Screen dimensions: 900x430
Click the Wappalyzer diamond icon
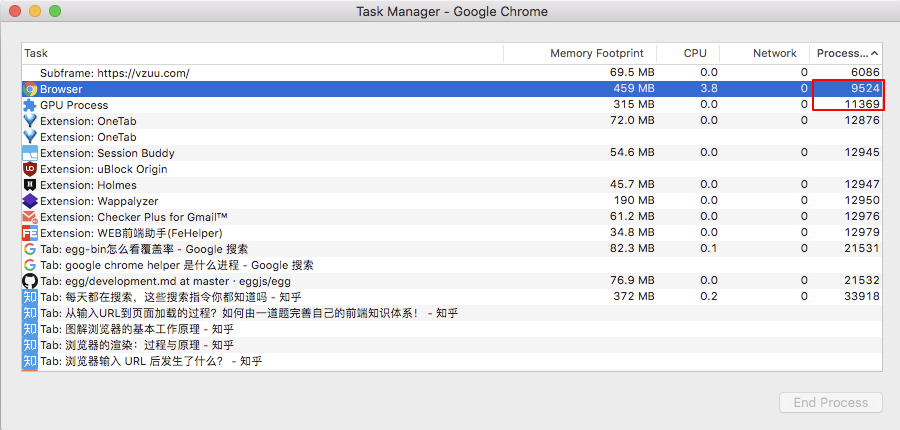(x=30, y=201)
